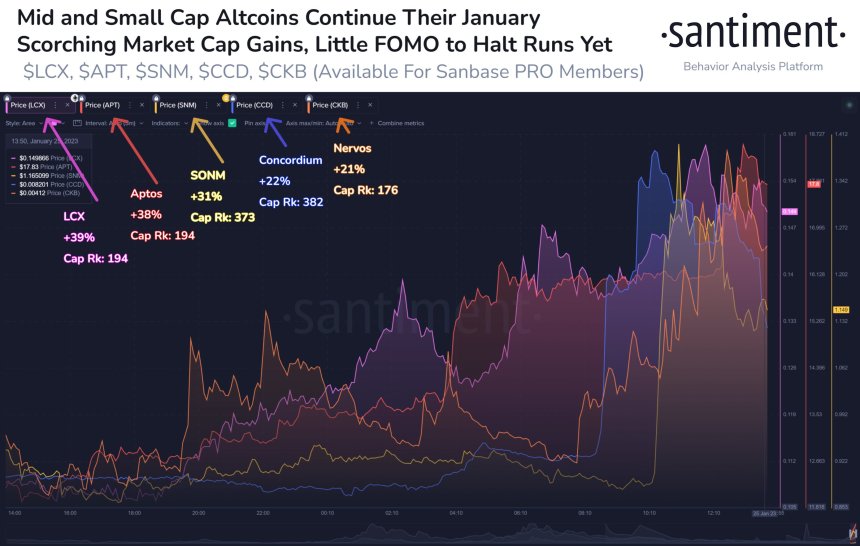
Task: Select the Price (LCX) metric tab
Action: point(27,105)
